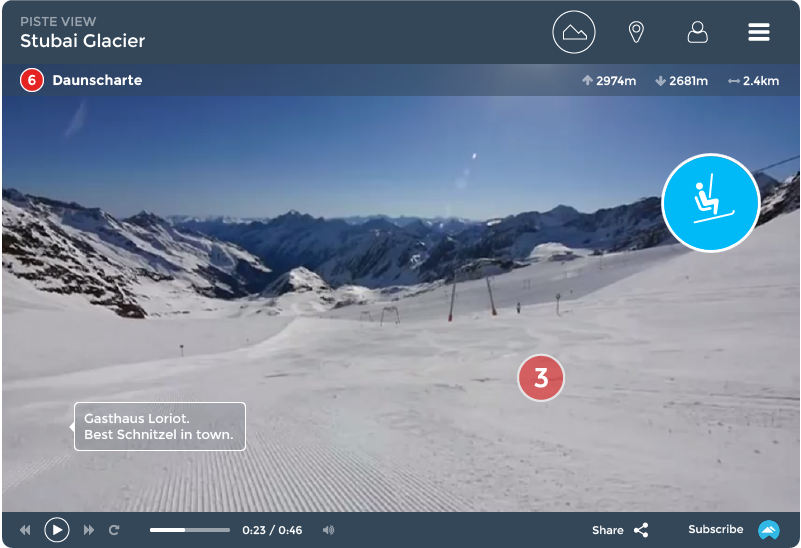Select the Daunscharte piste title
Screen dimensions: 801x548
coord(97,80)
